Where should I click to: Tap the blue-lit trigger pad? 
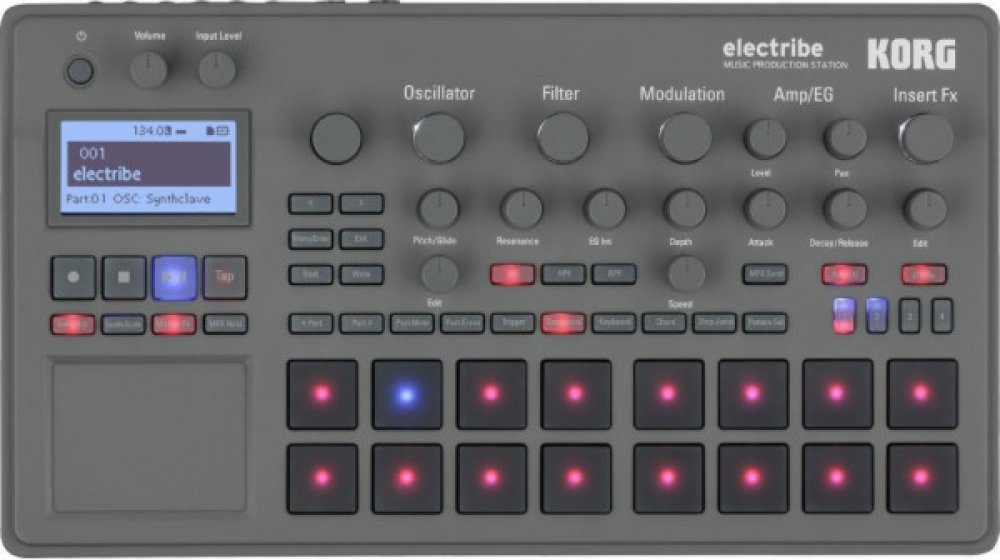(406, 394)
